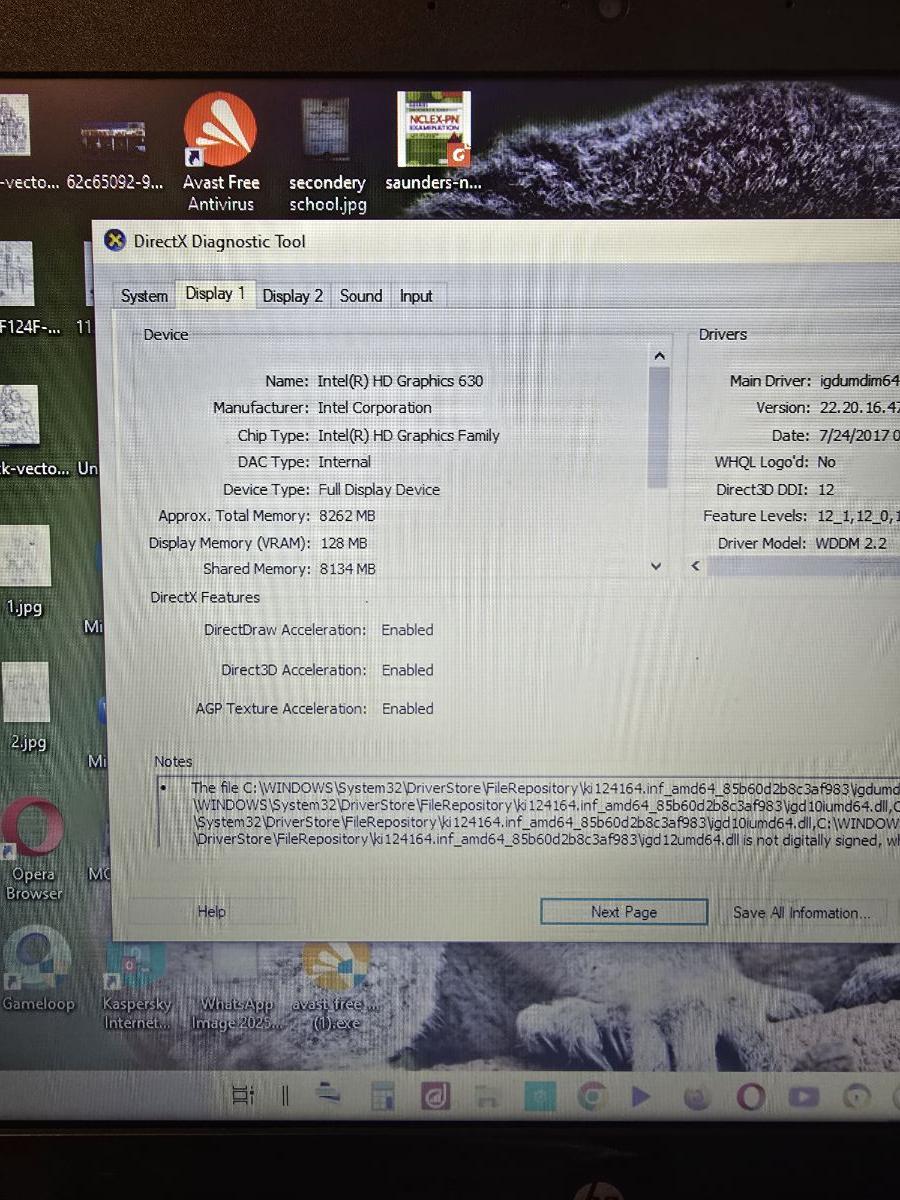The width and height of the screenshot is (900, 1200).
Task: Select the 1.jpg desktop file
Action: (26, 570)
